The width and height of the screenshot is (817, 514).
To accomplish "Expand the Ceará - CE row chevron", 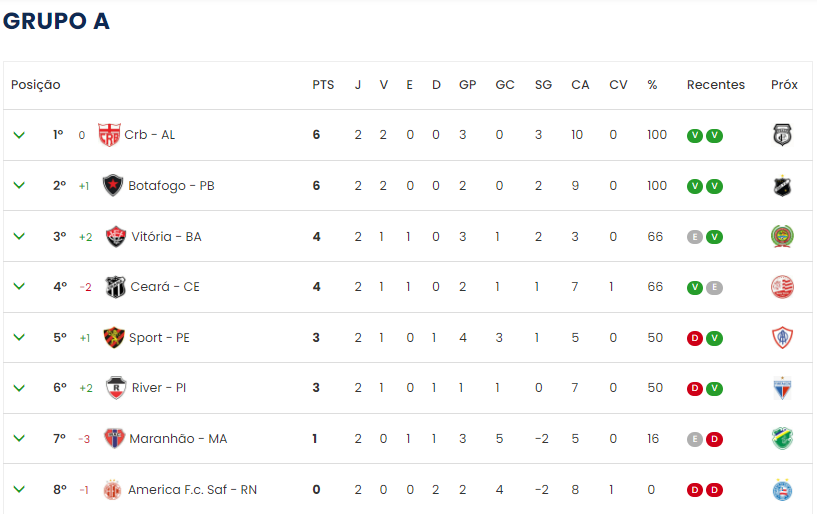I will (x=19, y=286).
